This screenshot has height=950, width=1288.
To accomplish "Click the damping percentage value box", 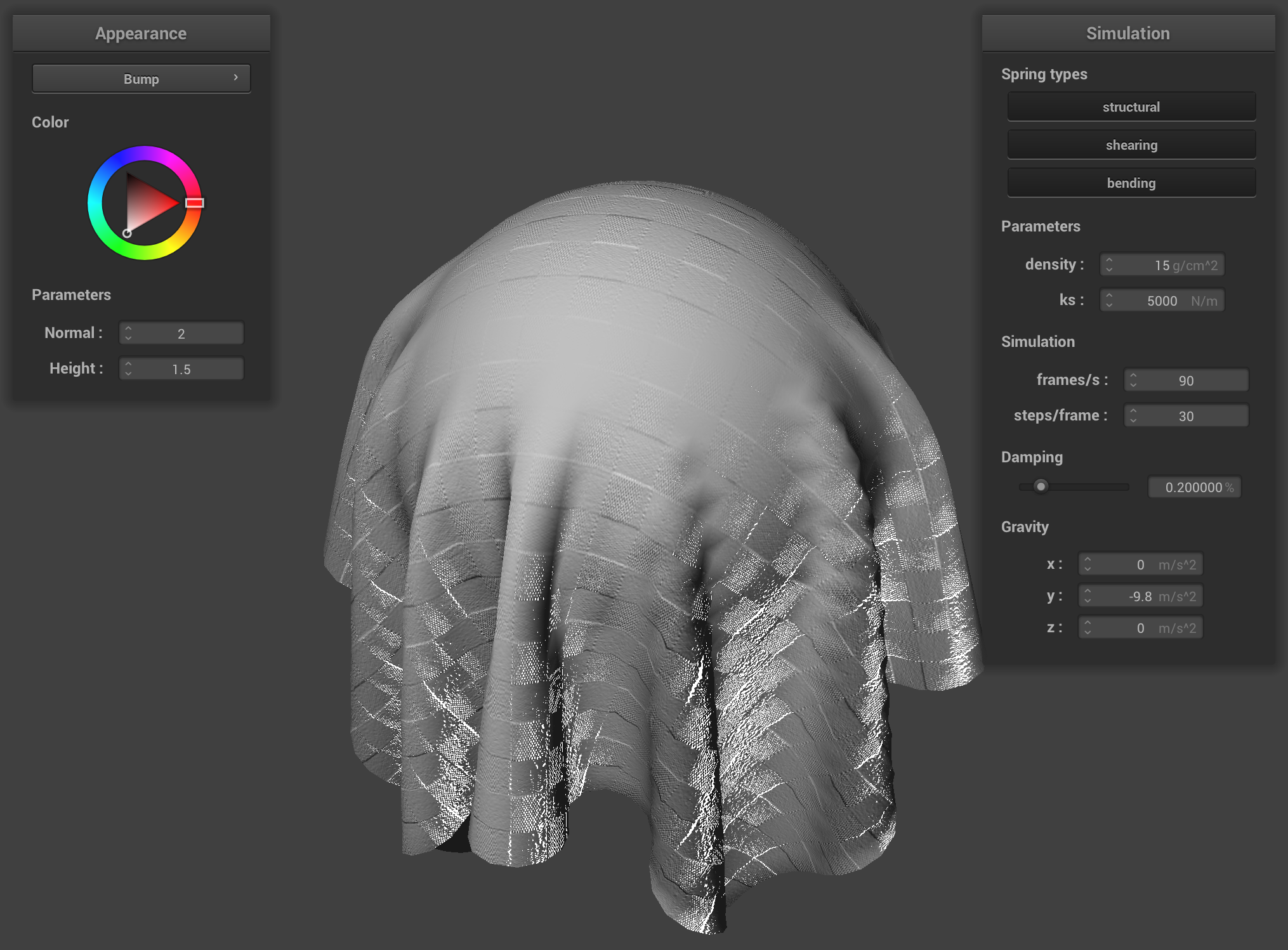I will pos(1195,486).
